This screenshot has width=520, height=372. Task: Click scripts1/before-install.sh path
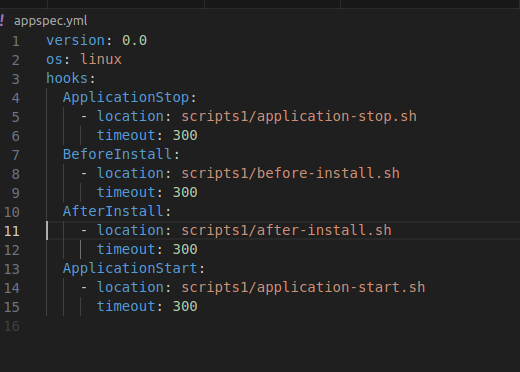click(290, 174)
